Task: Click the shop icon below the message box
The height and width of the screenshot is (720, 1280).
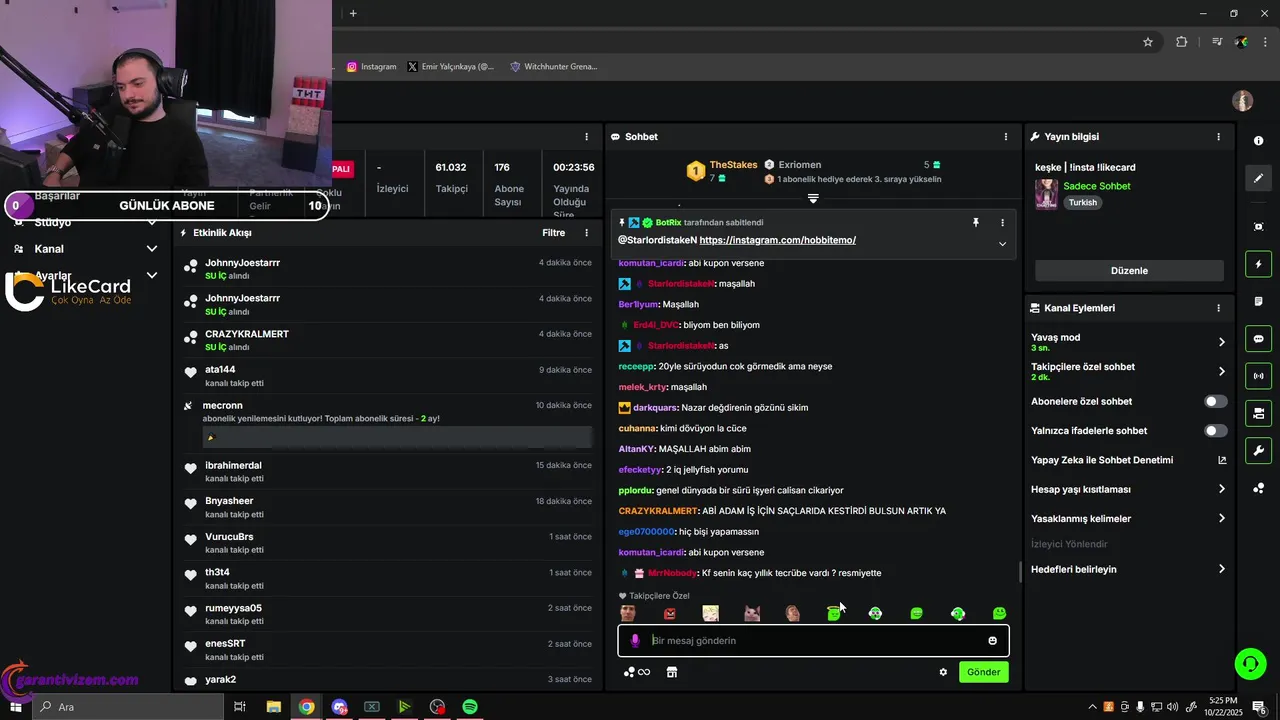Action: 672,672
